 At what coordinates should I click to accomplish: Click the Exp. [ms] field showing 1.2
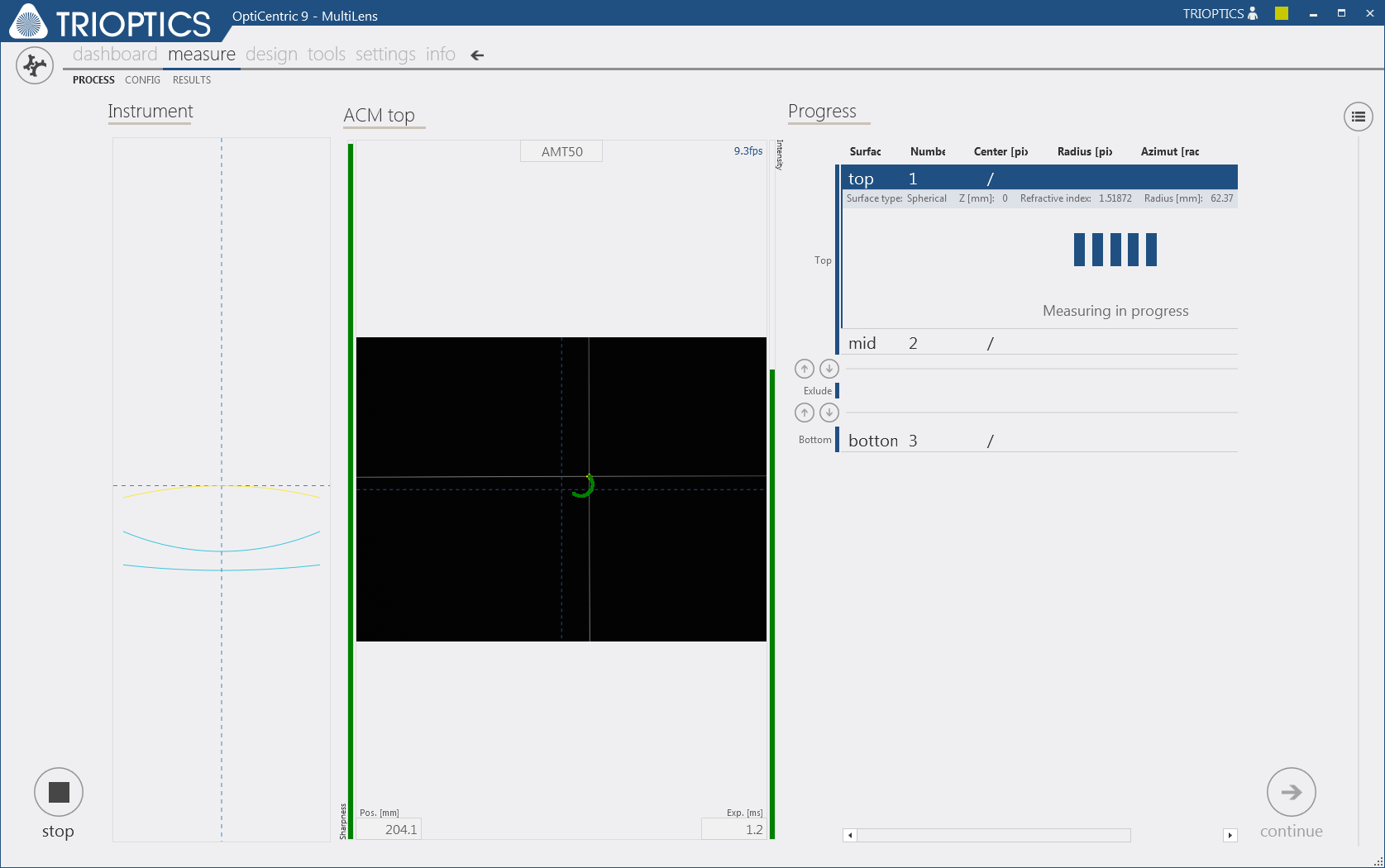[733, 829]
